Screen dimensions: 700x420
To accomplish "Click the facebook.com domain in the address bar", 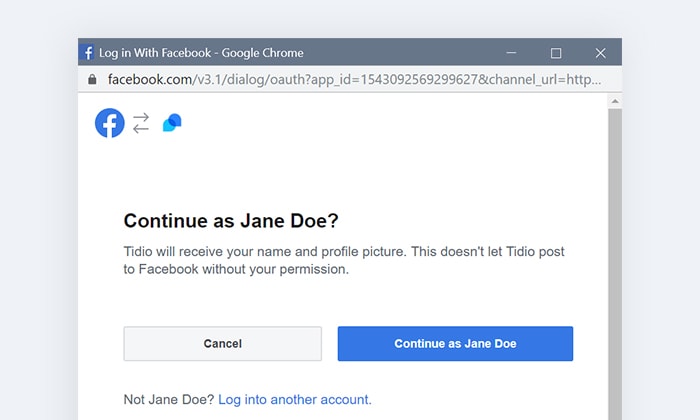I will tap(150, 79).
